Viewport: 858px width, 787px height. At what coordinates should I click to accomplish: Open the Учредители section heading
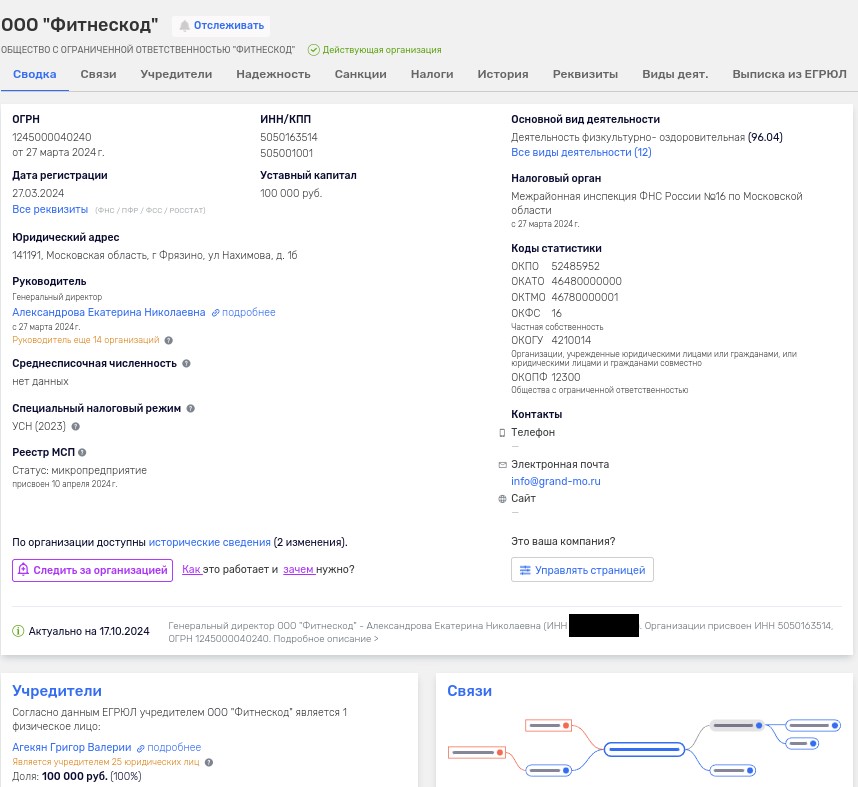[x=57, y=691]
